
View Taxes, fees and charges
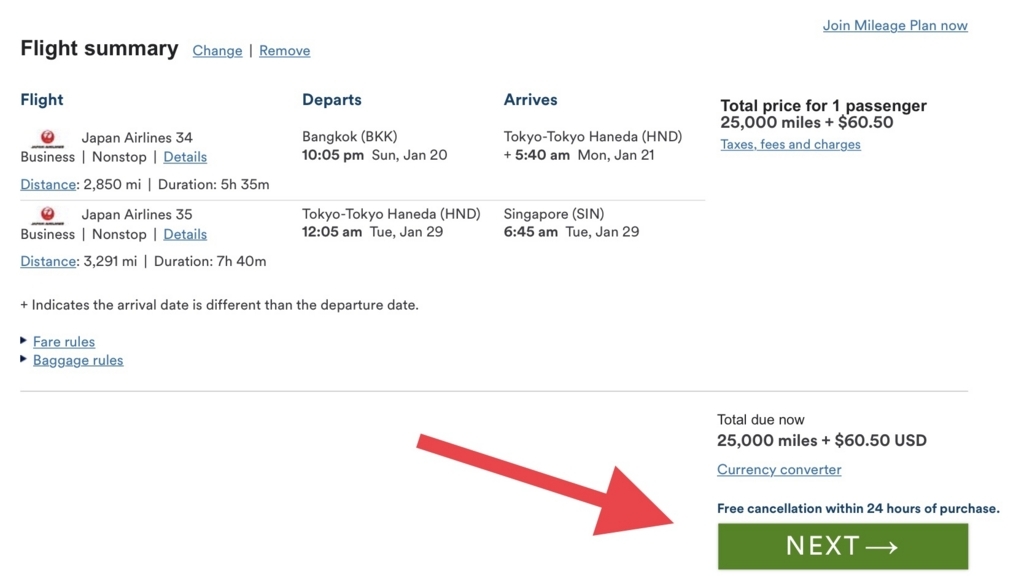790,145
